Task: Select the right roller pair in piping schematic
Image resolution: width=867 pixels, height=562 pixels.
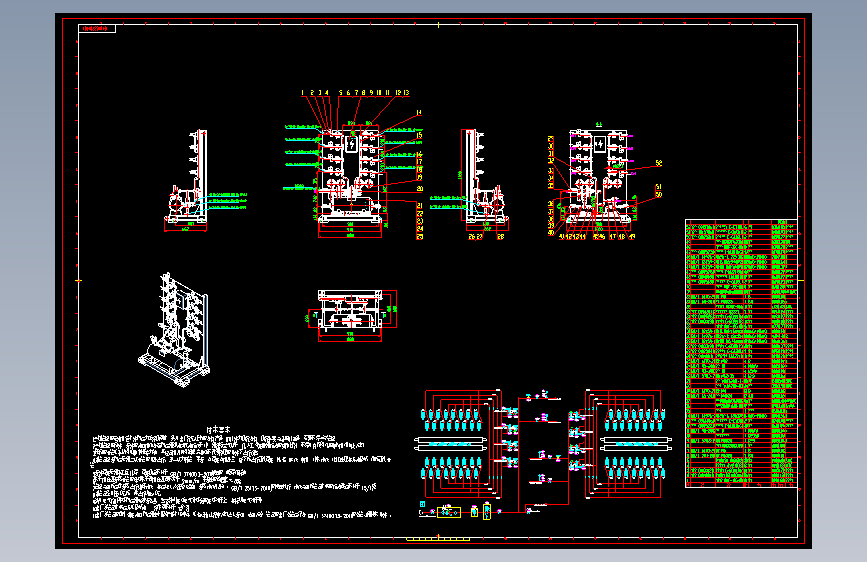Action: point(636,444)
